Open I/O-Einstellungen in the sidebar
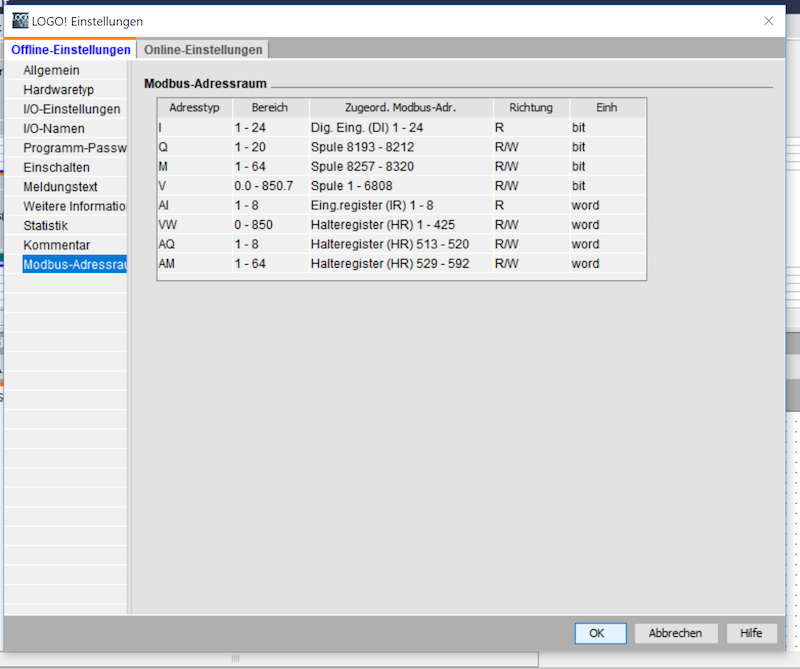 pos(71,109)
